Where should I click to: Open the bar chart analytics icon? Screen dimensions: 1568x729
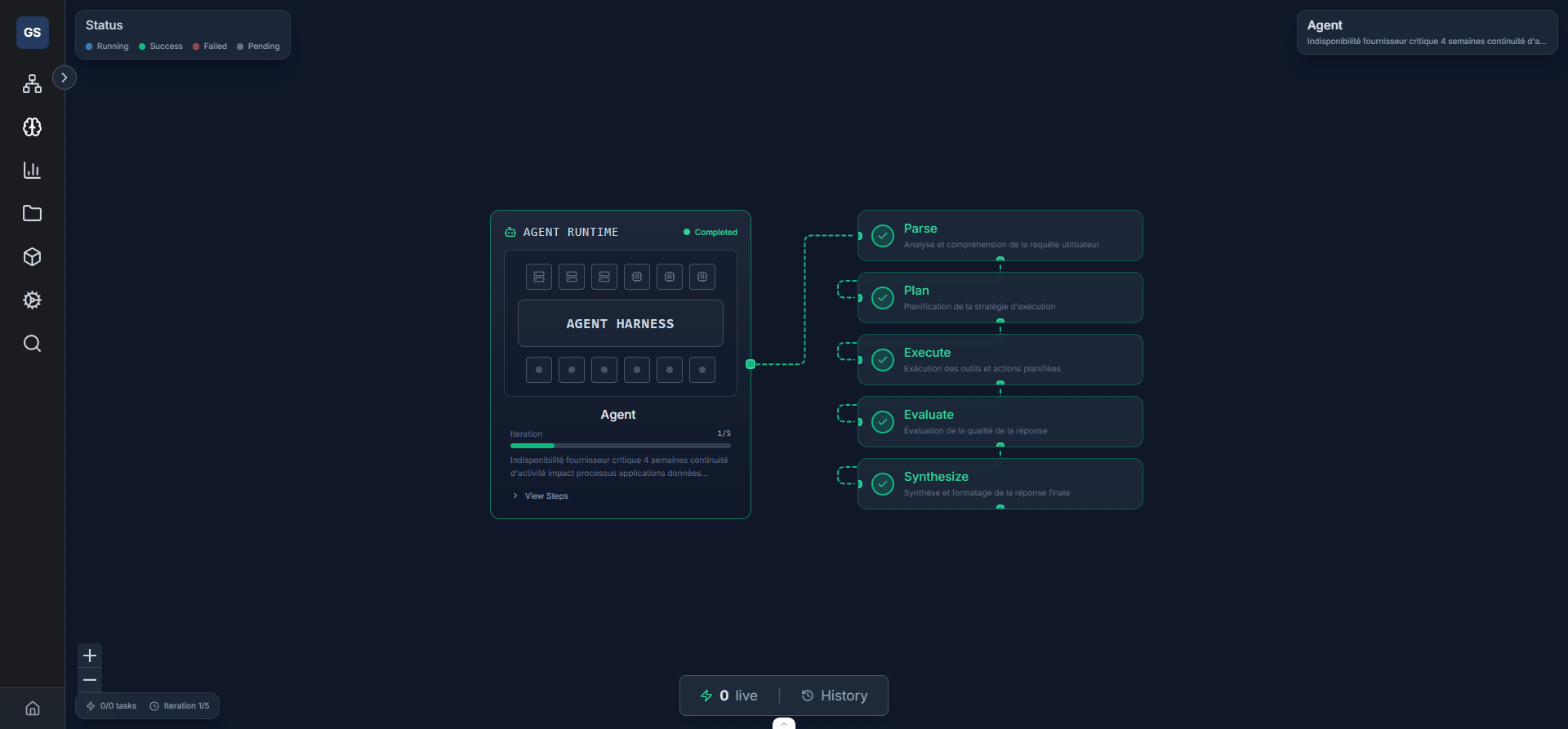point(32,170)
